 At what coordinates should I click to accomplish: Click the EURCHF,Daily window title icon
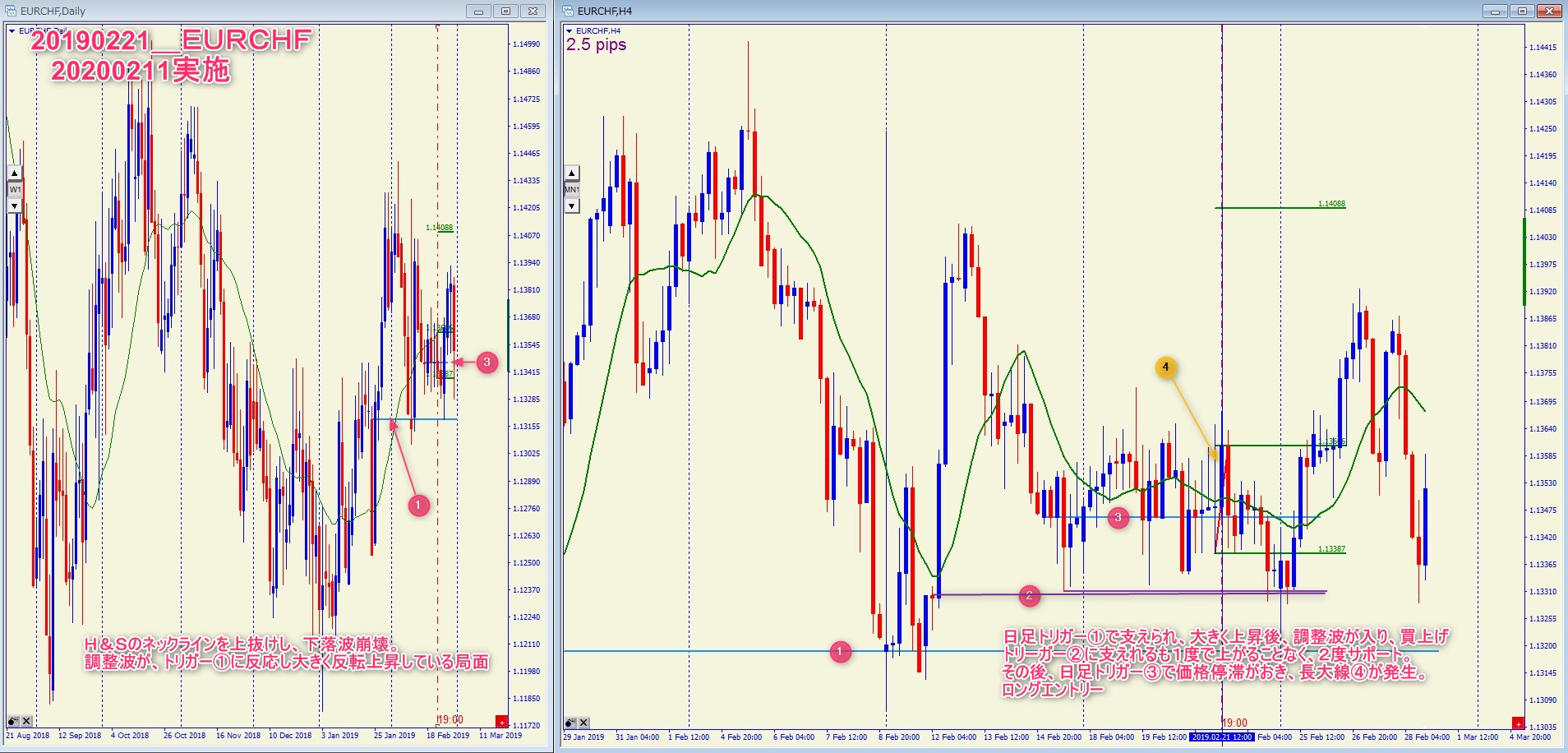(x=12, y=11)
